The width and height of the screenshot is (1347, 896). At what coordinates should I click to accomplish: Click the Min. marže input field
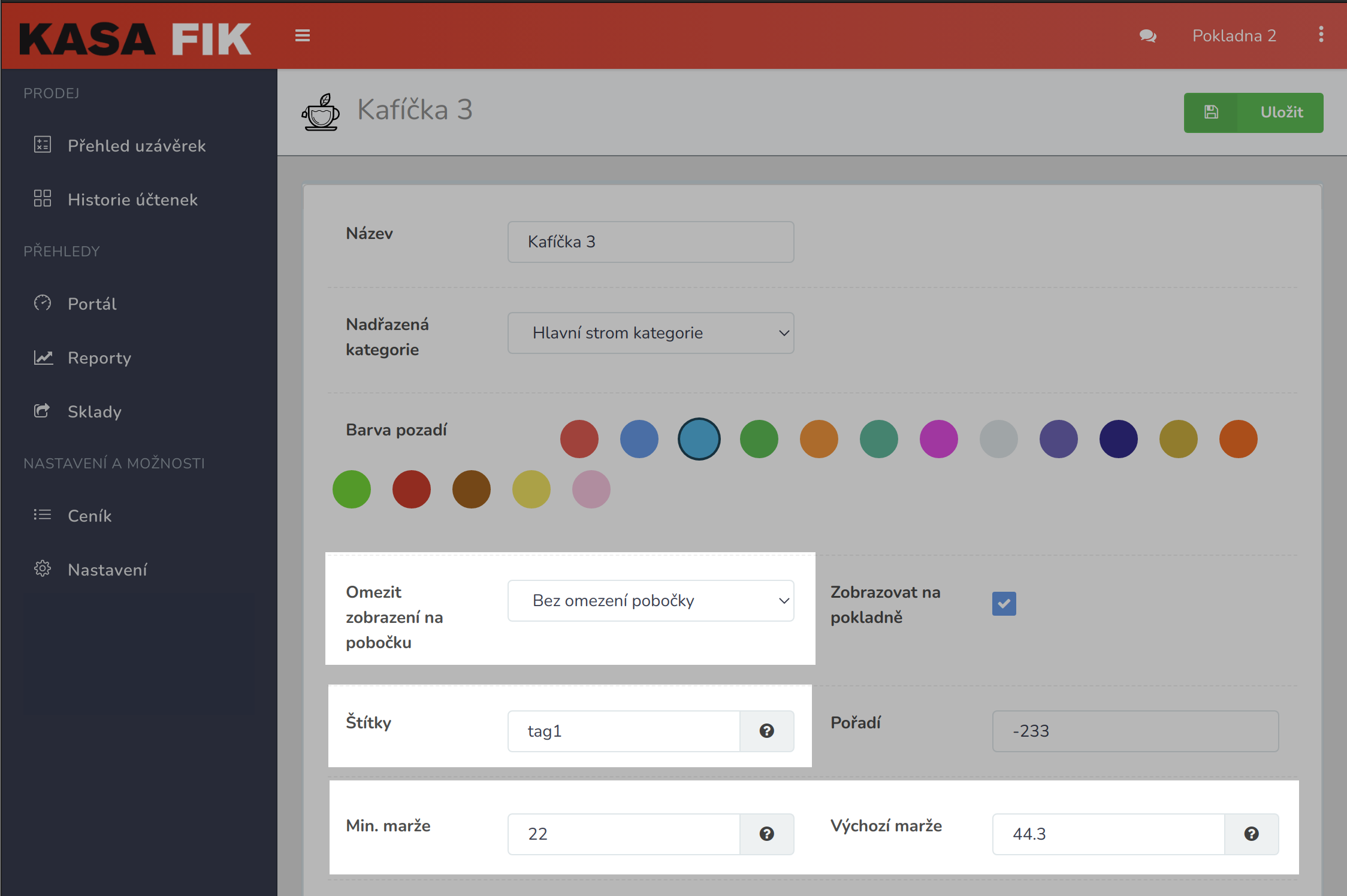pyautogui.click(x=624, y=834)
